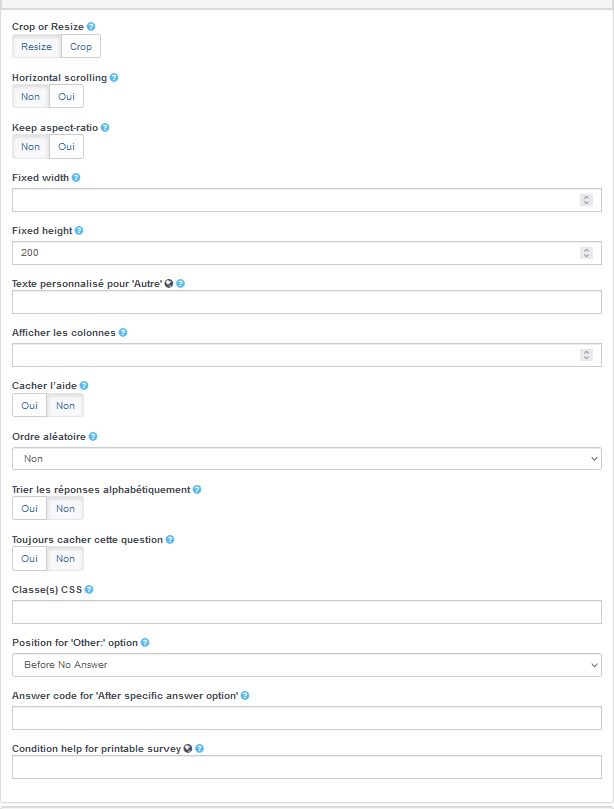Set Cacher l'aide to Oui
Screen dimensions: 614x809
pyautogui.click(x=29, y=405)
